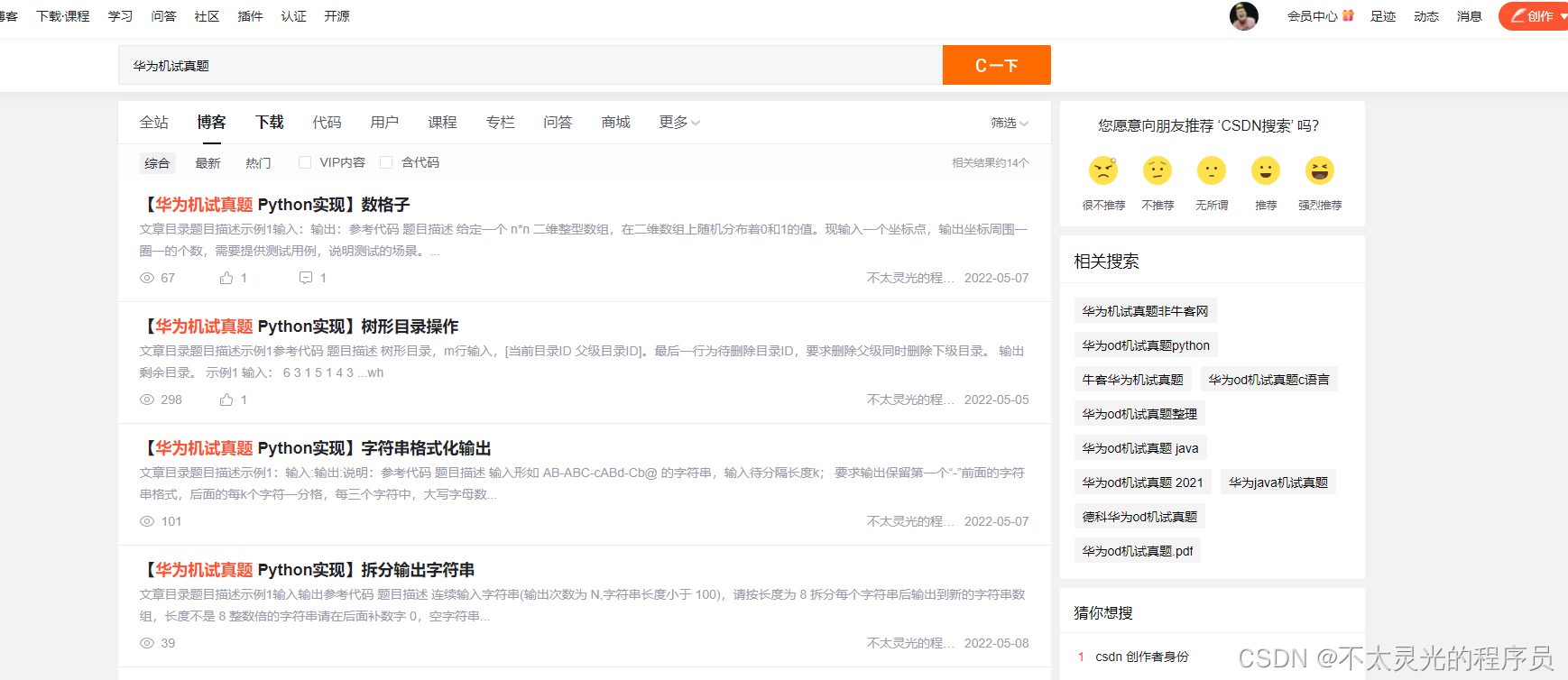Click the 认证 nav item

click(293, 16)
